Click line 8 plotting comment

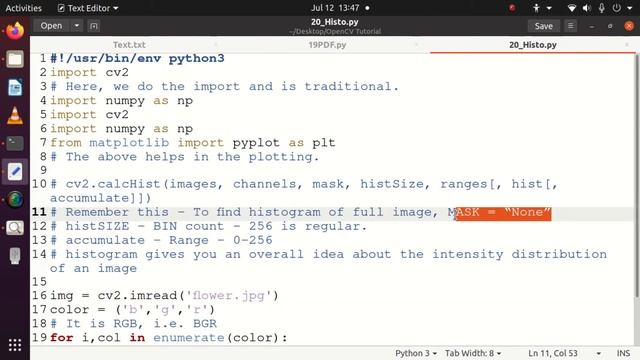184,157
